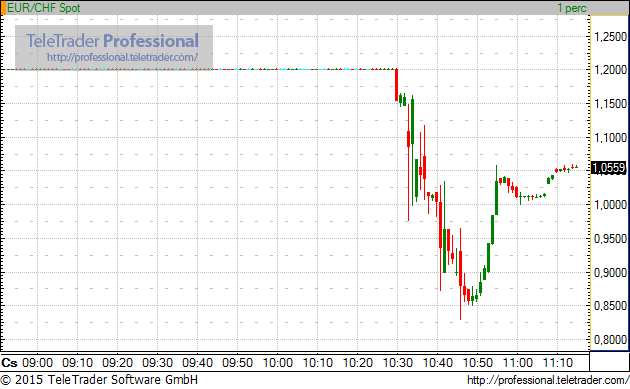Select the lowest red candle near 10:46
This screenshot has width=630, height=389.
coord(460,274)
